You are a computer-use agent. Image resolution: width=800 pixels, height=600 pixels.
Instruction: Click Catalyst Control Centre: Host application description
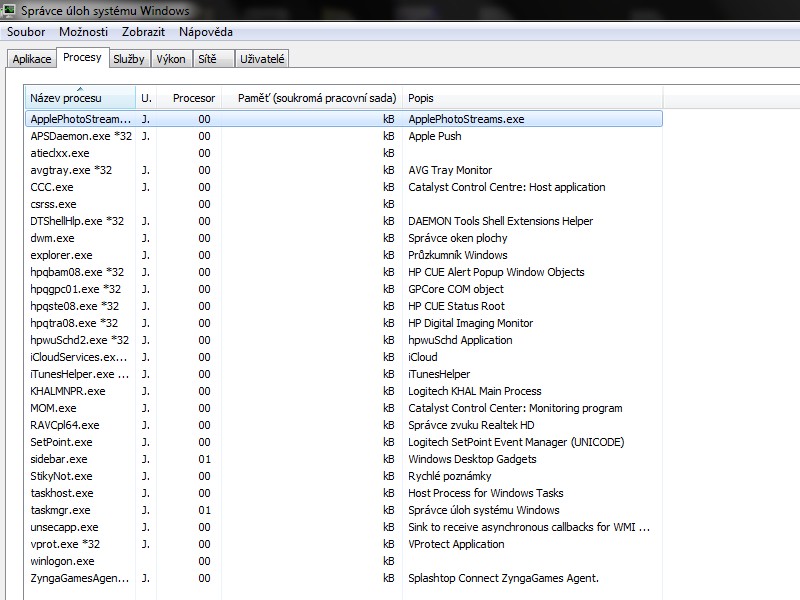click(x=507, y=187)
